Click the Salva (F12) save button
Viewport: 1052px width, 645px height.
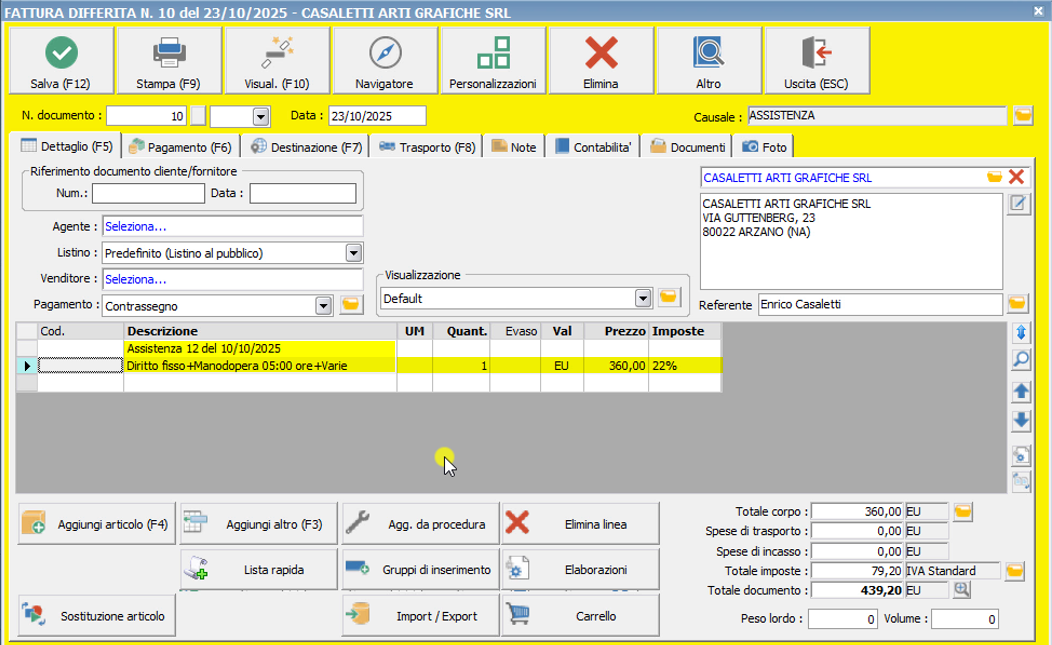point(61,60)
